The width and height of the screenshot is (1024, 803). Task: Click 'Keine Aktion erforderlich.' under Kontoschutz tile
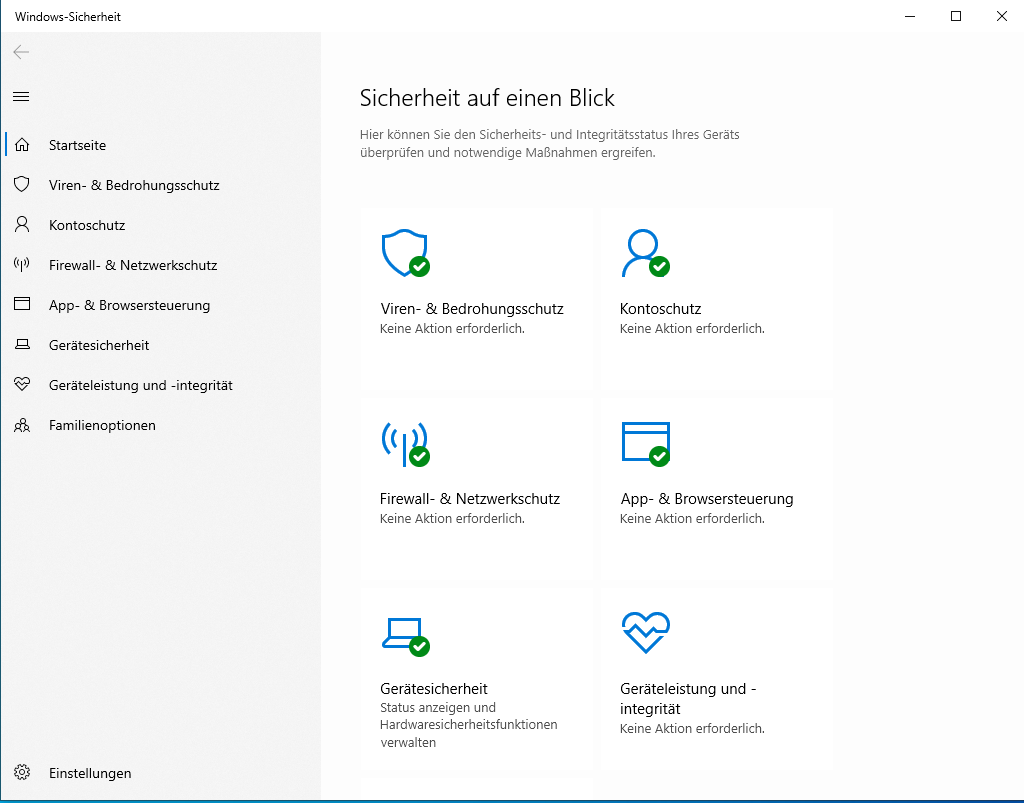(692, 328)
